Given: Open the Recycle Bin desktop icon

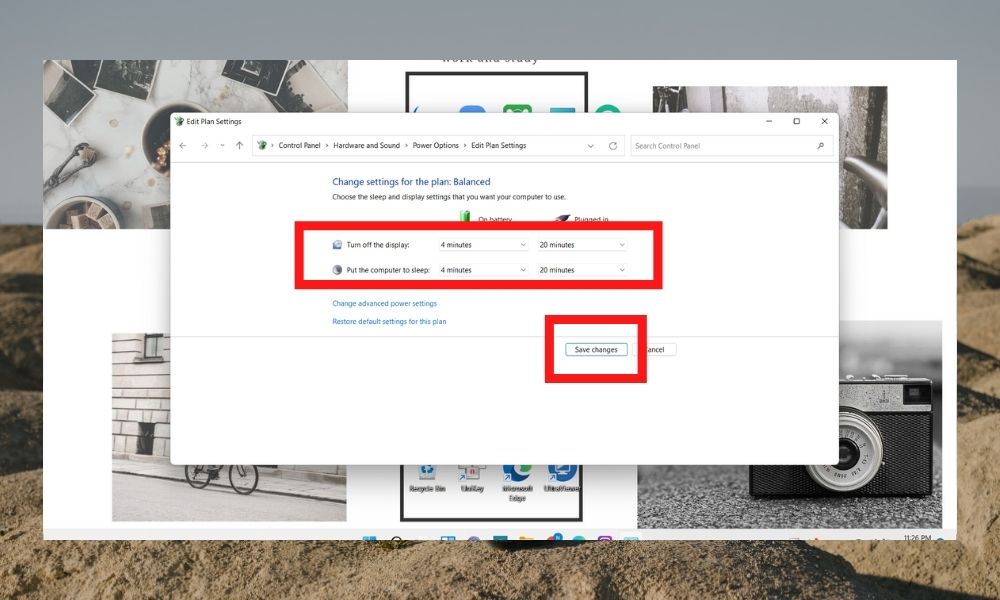Looking at the screenshot, I should click(426, 470).
